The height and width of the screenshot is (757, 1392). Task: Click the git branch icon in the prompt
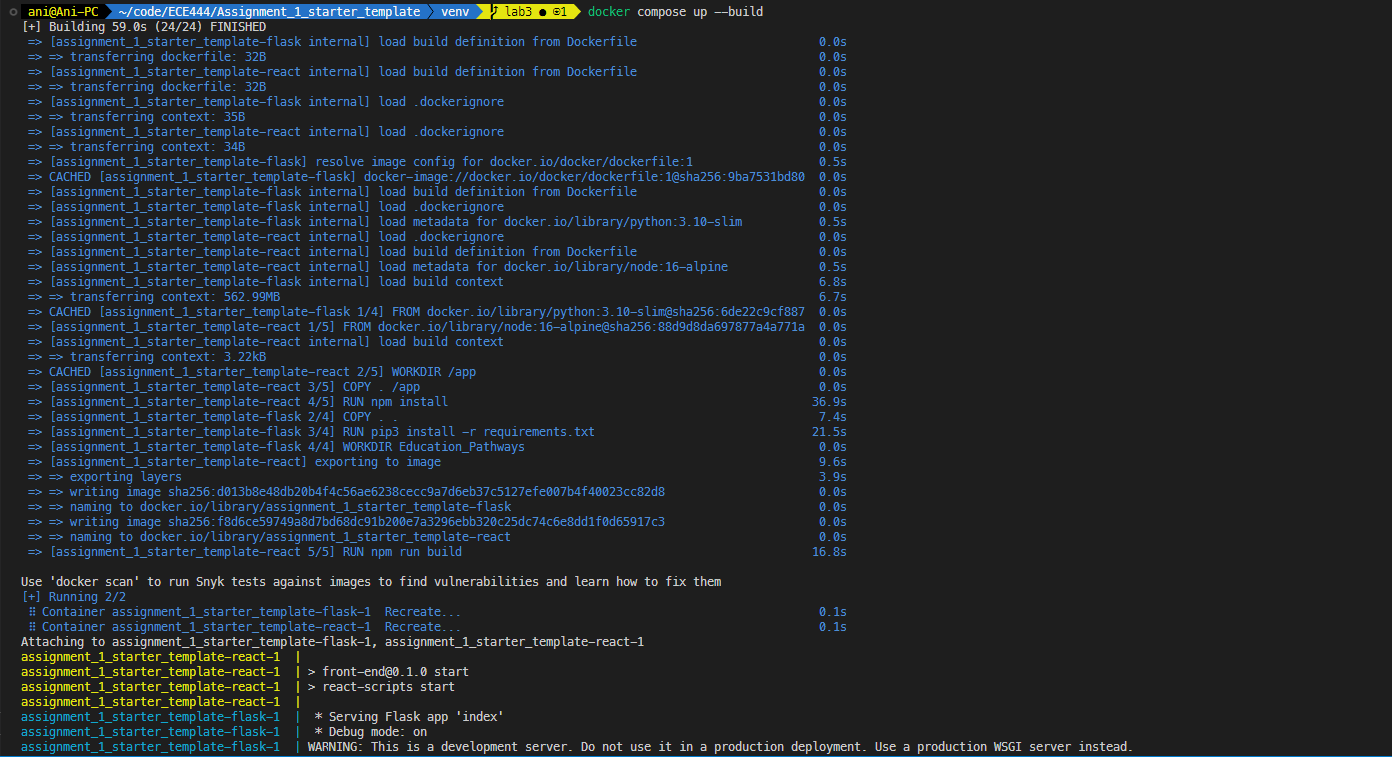[x=494, y=11]
